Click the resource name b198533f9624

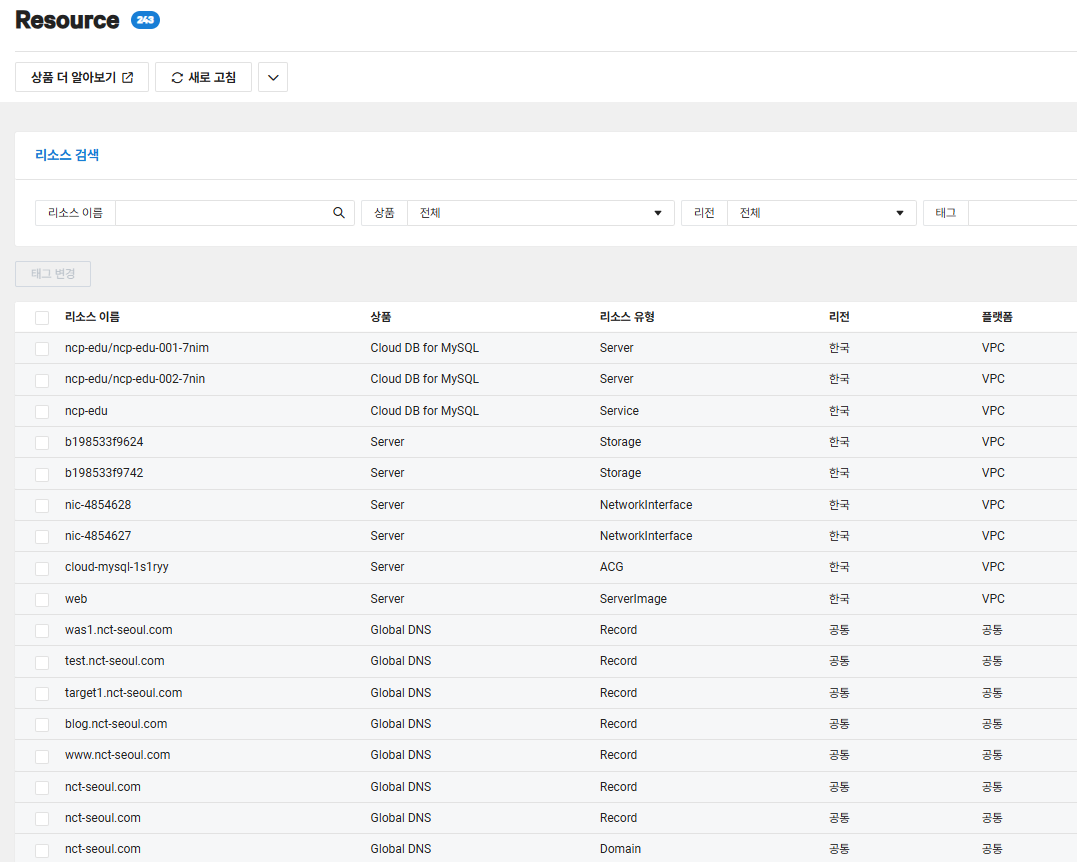pos(104,442)
